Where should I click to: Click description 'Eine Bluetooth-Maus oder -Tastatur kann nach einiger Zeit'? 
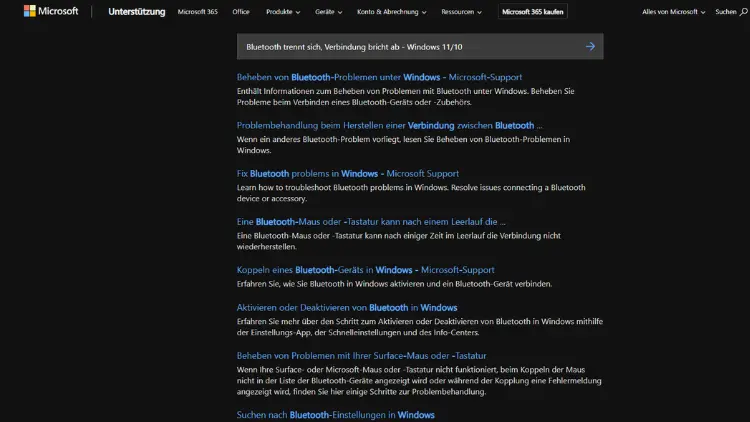click(x=398, y=241)
